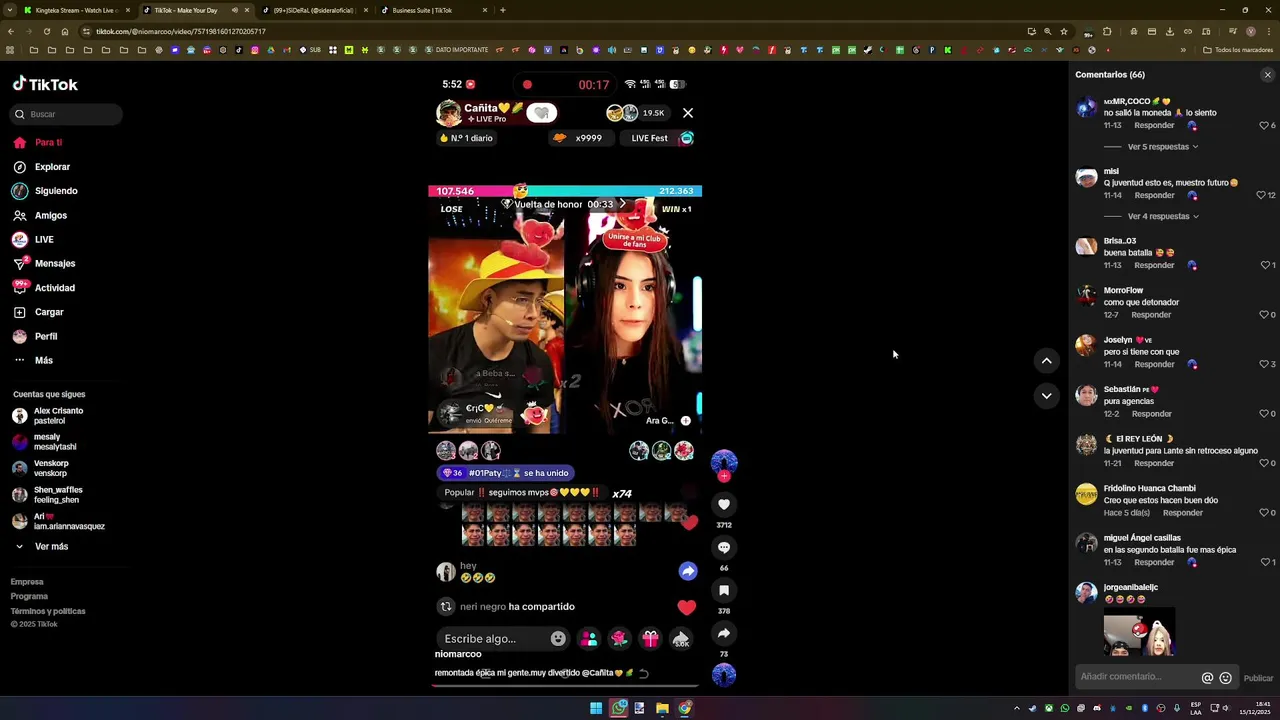Reply to Fridolino Huanca Chambi's comment
1280x720 pixels.
(1183, 513)
